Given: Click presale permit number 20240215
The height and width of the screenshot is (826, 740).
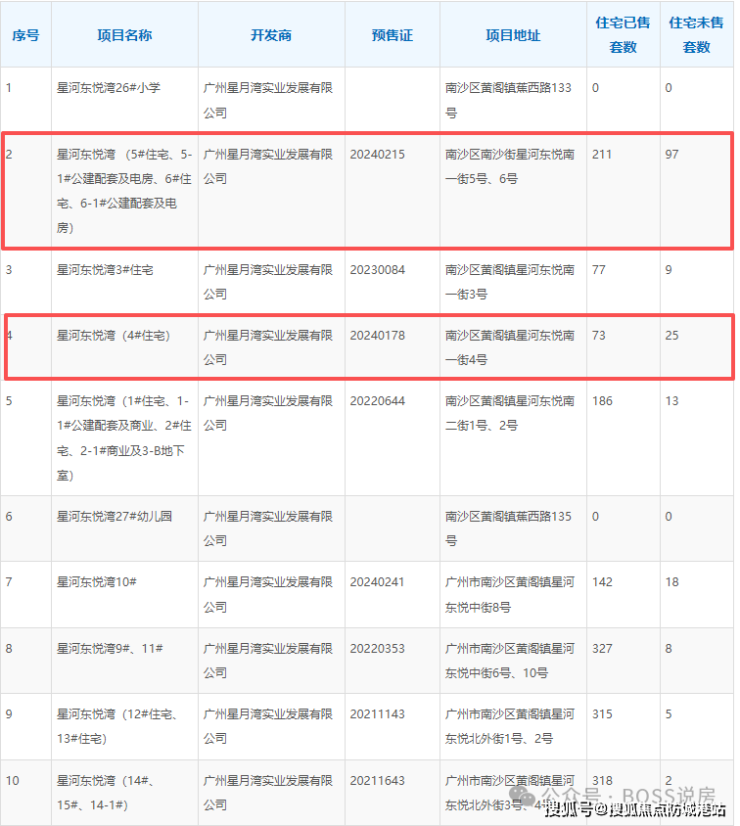Looking at the screenshot, I should (378, 154).
